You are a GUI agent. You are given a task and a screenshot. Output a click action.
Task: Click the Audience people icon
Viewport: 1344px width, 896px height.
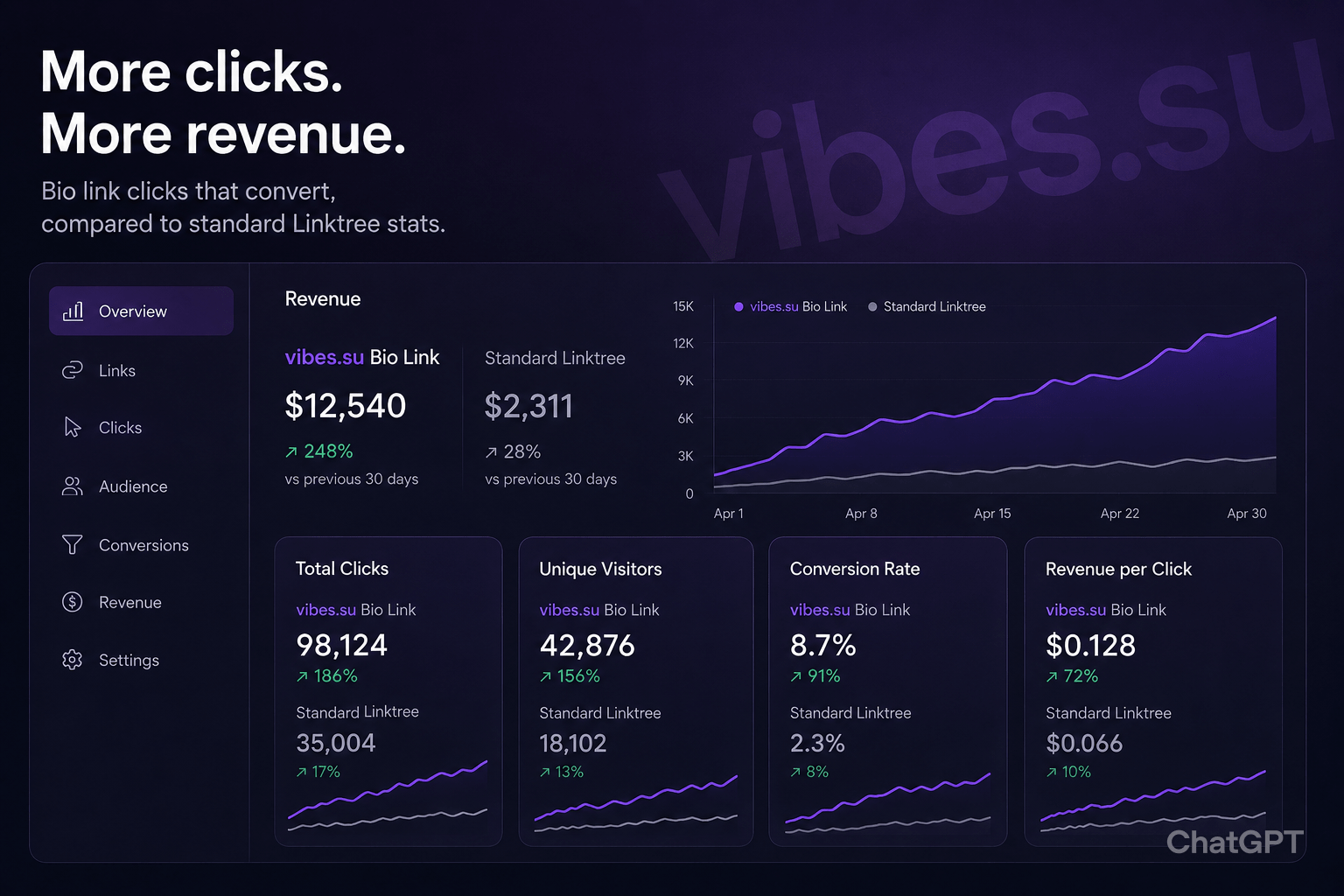[x=73, y=486]
